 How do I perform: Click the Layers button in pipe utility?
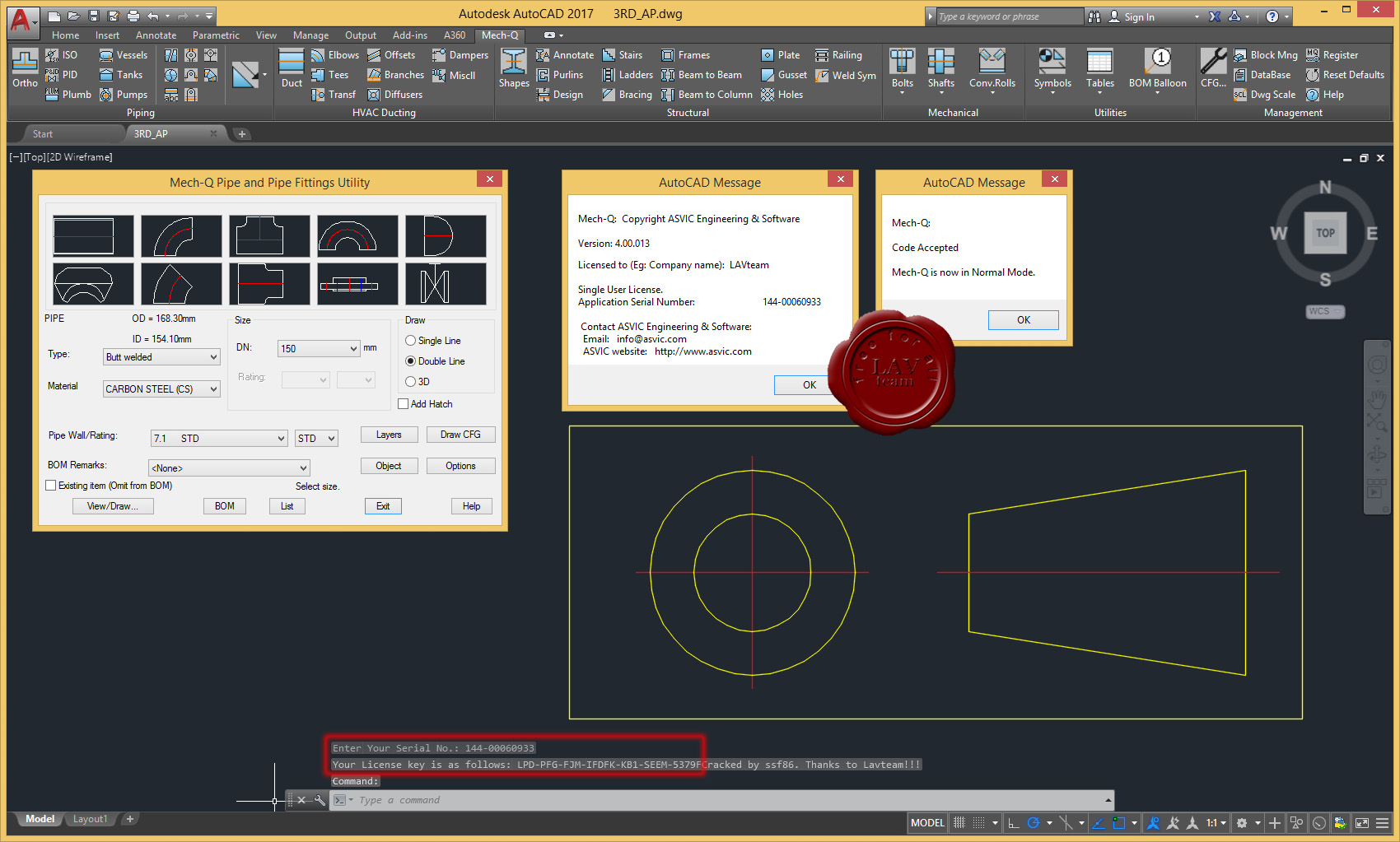[389, 435]
